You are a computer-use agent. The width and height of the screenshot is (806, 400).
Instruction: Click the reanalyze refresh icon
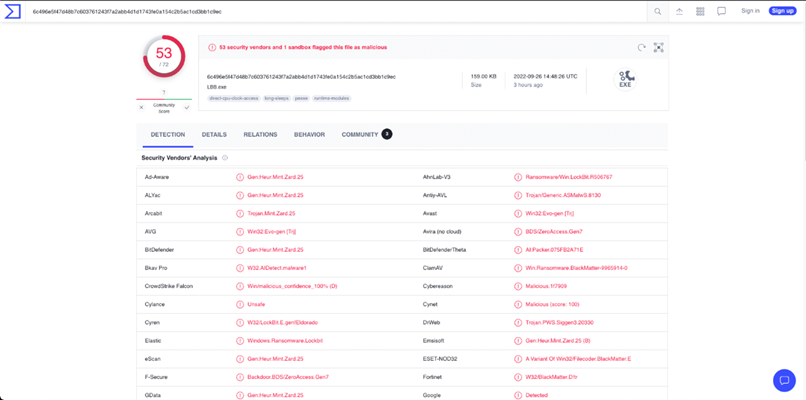click(x=642, y=47)
